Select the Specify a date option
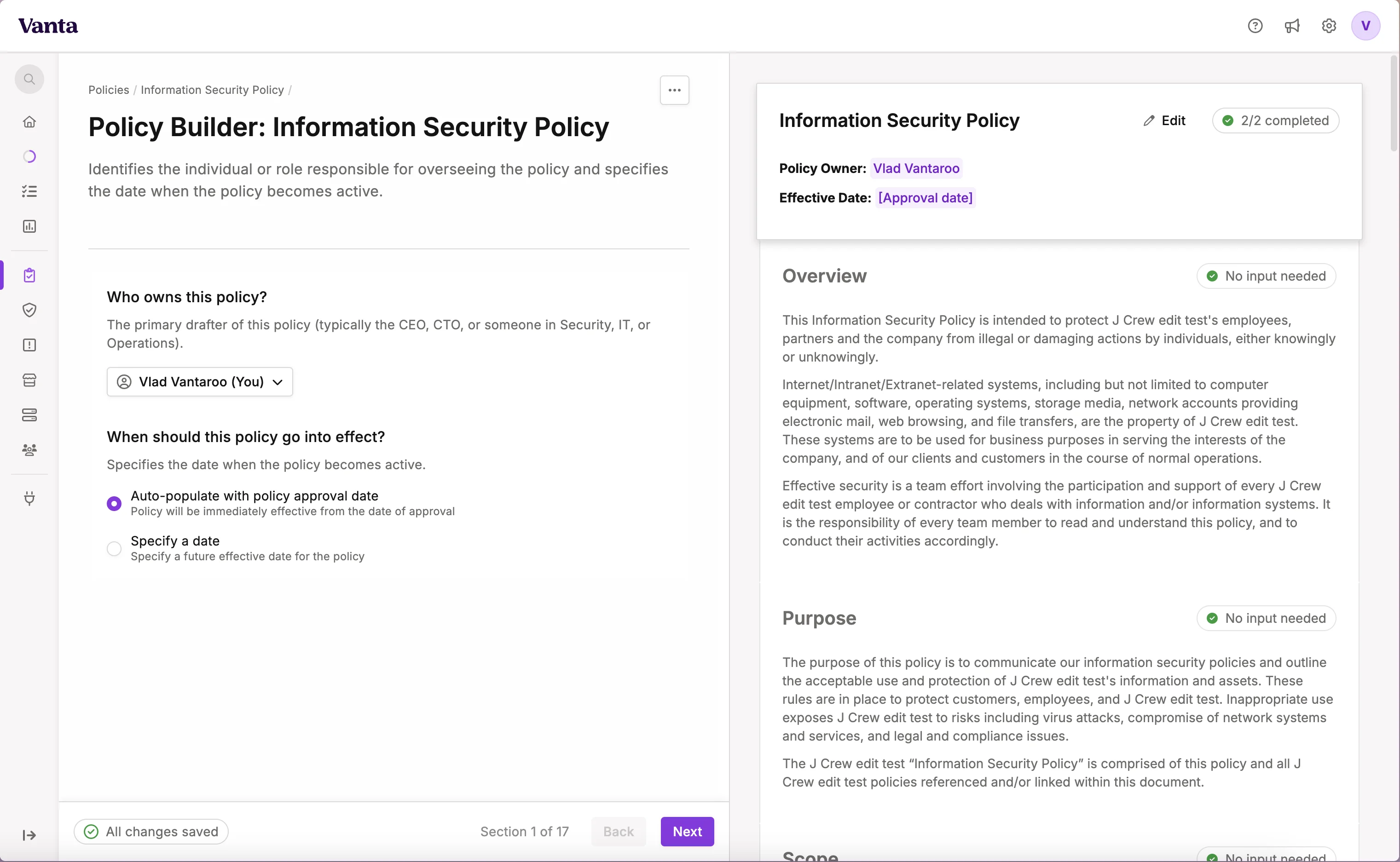1400x862 pixels. pyautogui.click(x=114, y=548)
